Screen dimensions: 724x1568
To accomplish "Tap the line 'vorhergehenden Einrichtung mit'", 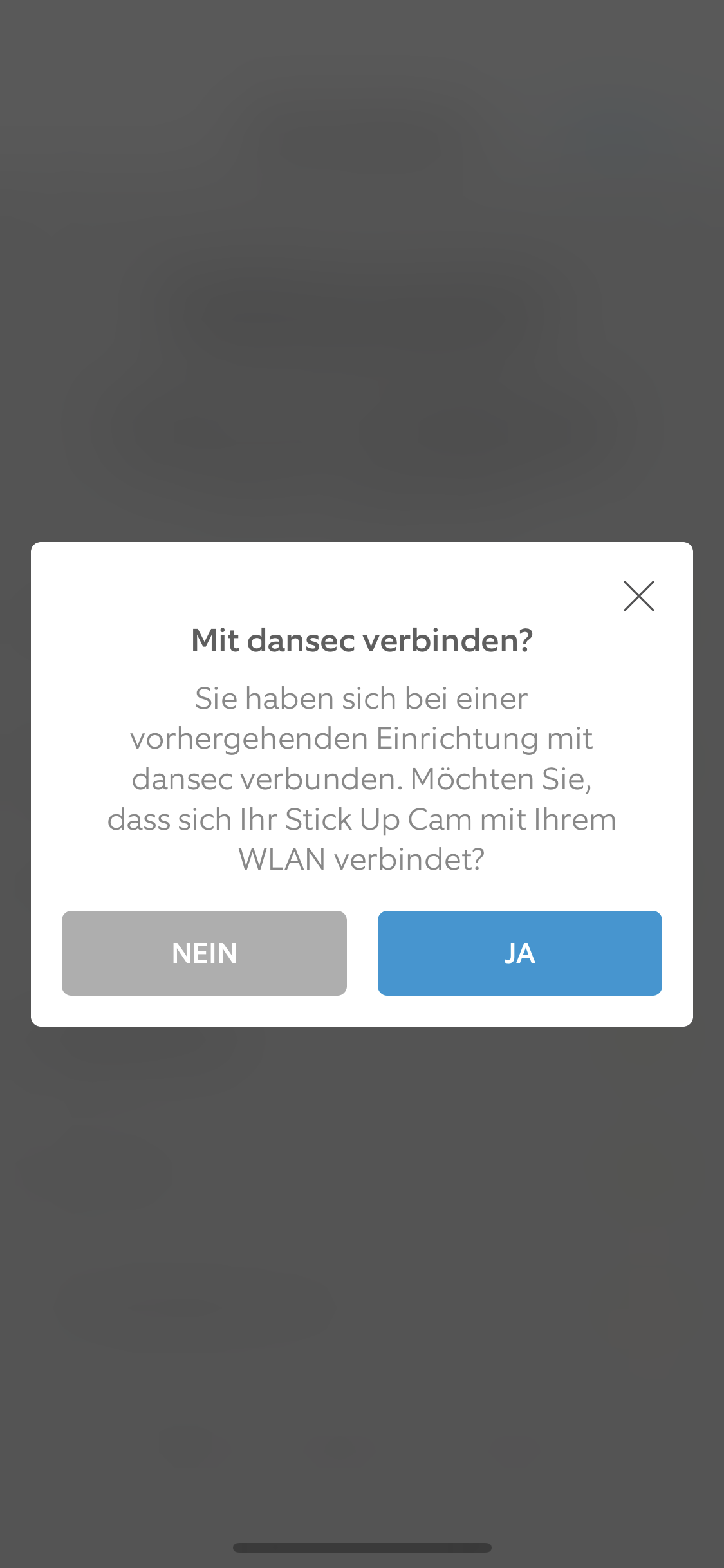I will pyautogui.click(x=362, y=738).
